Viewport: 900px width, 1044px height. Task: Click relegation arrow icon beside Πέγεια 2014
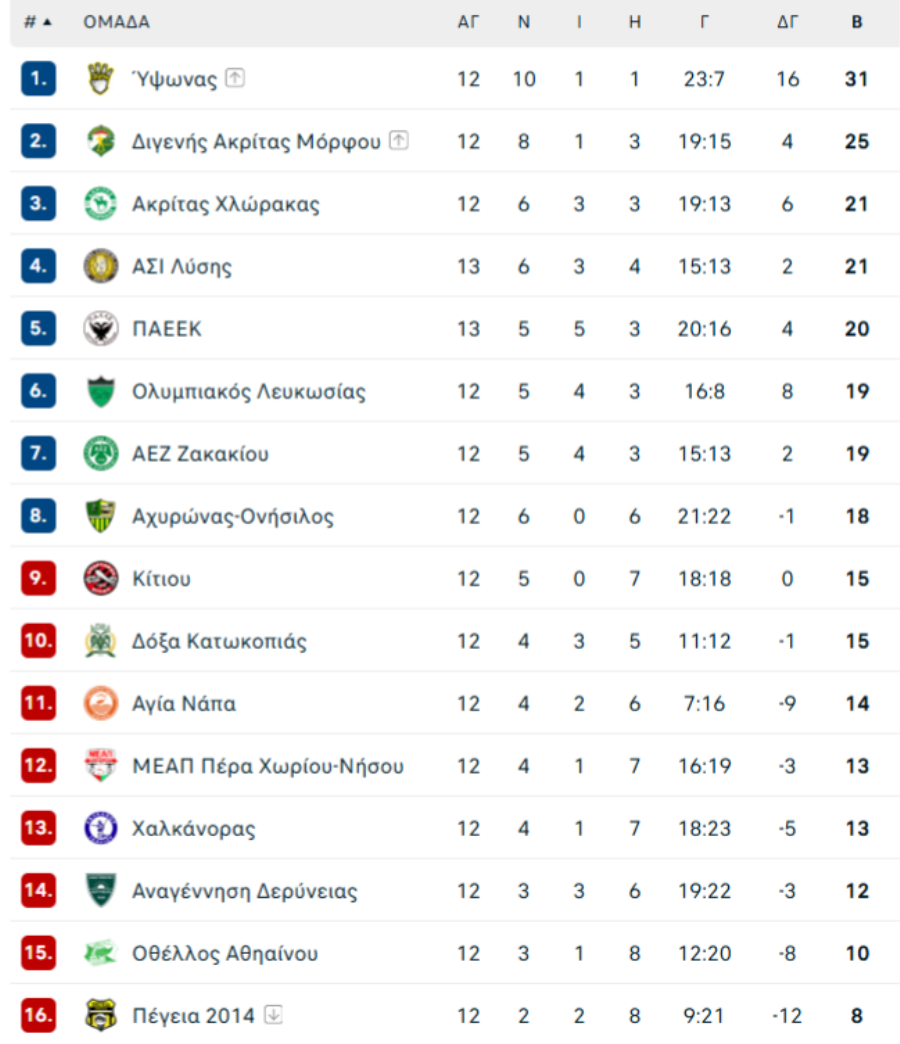(274, 1014)
